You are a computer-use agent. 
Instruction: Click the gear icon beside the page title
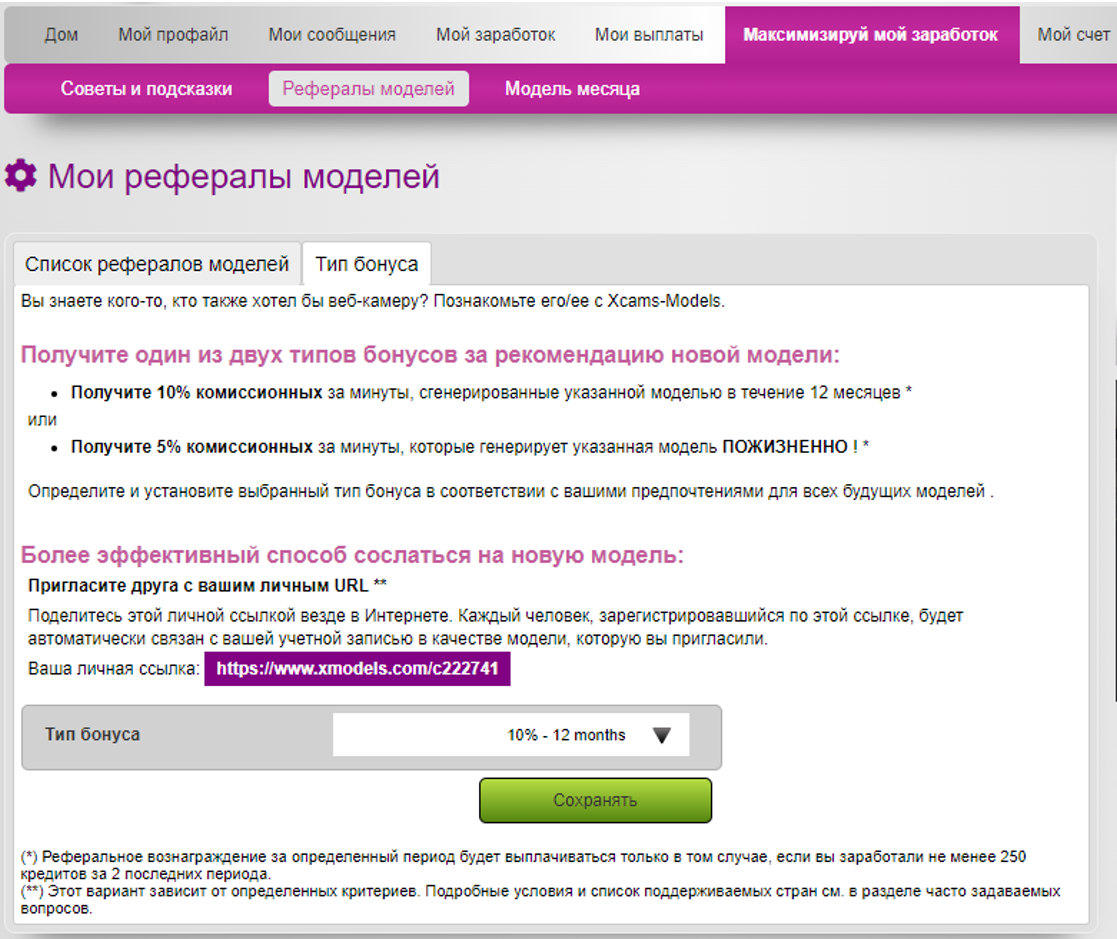pyautogui.click(x=21, y=175)
